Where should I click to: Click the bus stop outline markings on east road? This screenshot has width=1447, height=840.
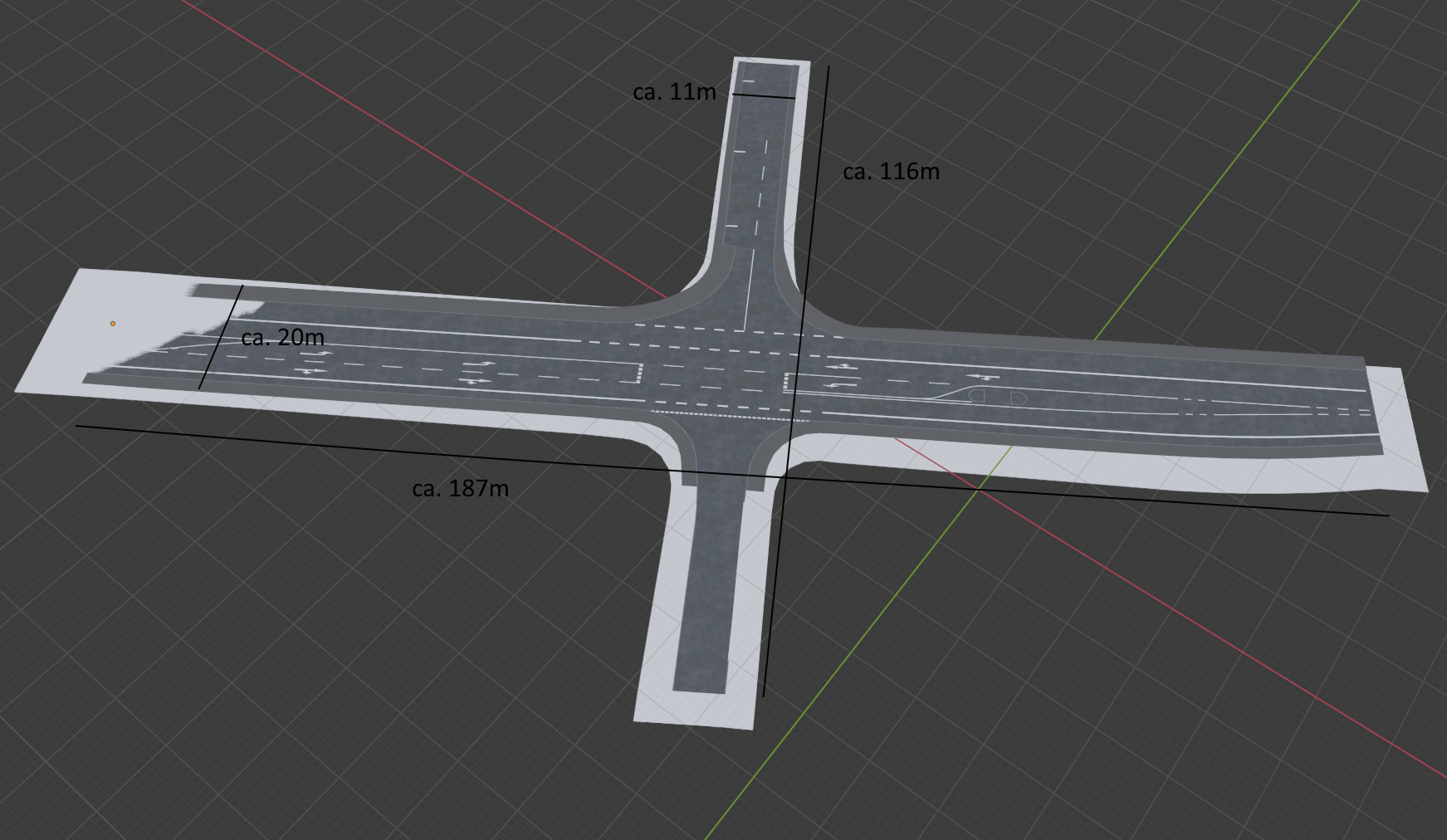point(996,398)
